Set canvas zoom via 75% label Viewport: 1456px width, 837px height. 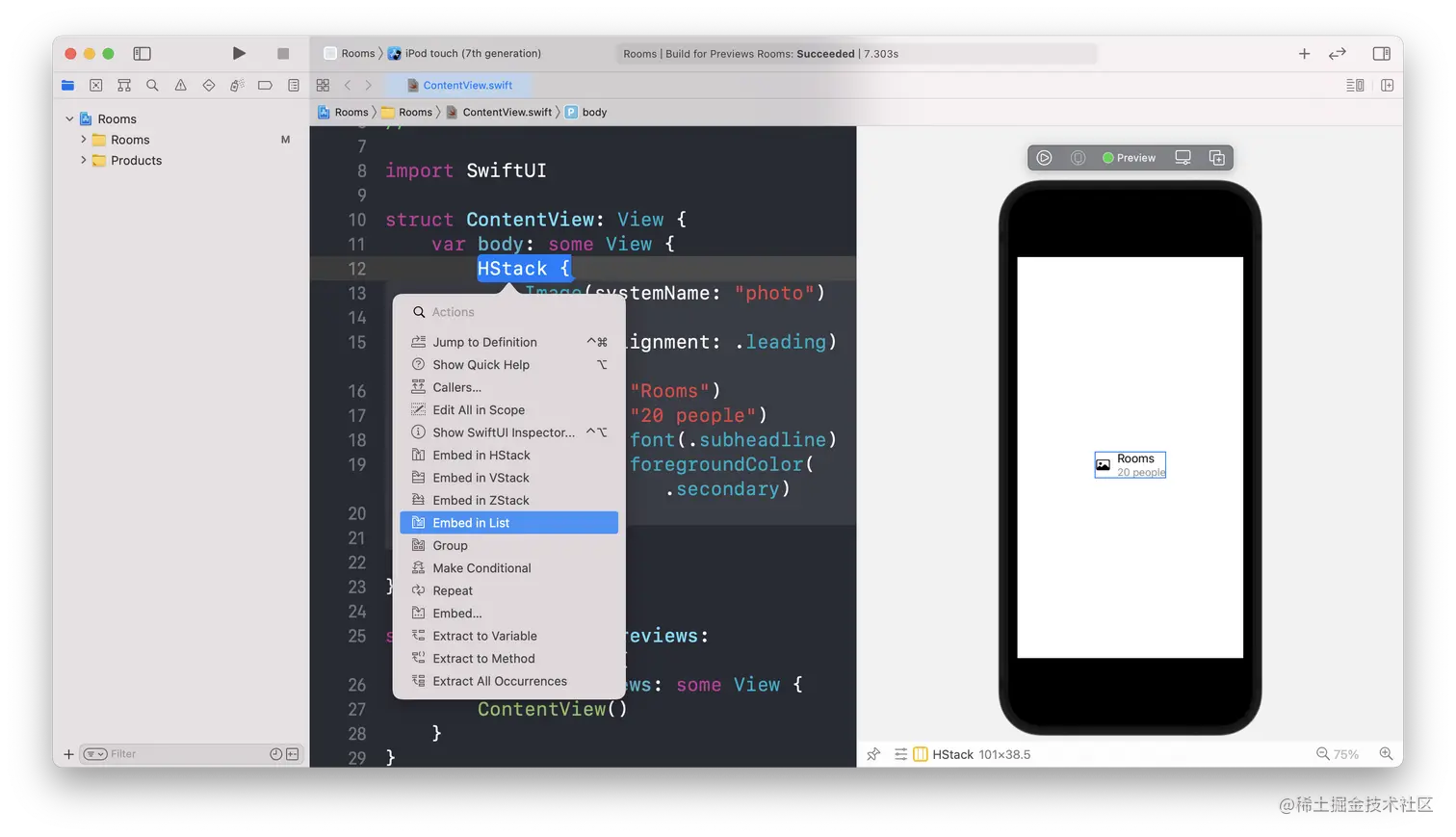tap(1346, 754)
